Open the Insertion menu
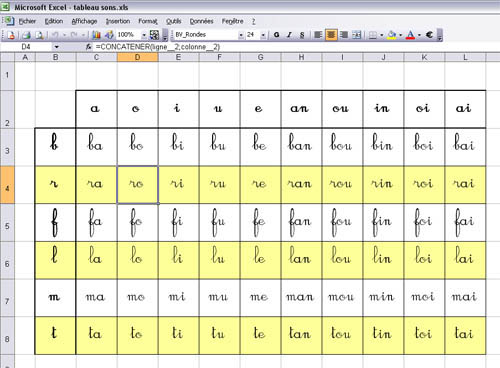 [x=118, y=21]
